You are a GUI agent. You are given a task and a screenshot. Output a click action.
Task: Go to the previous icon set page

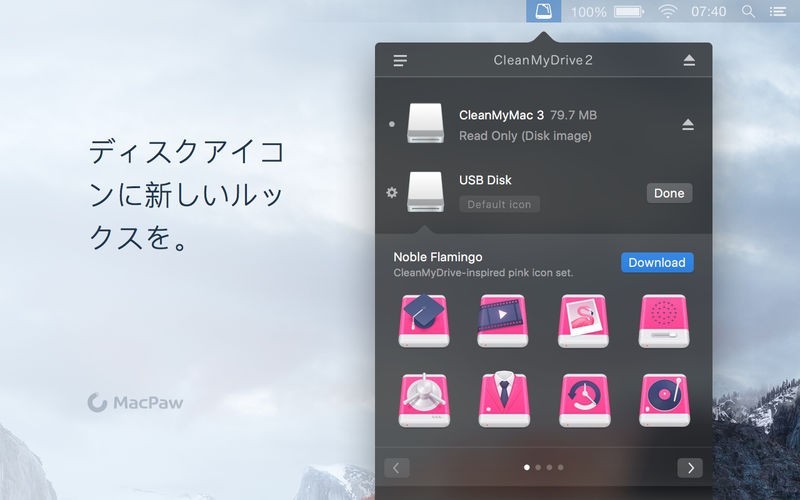(397, 468)
